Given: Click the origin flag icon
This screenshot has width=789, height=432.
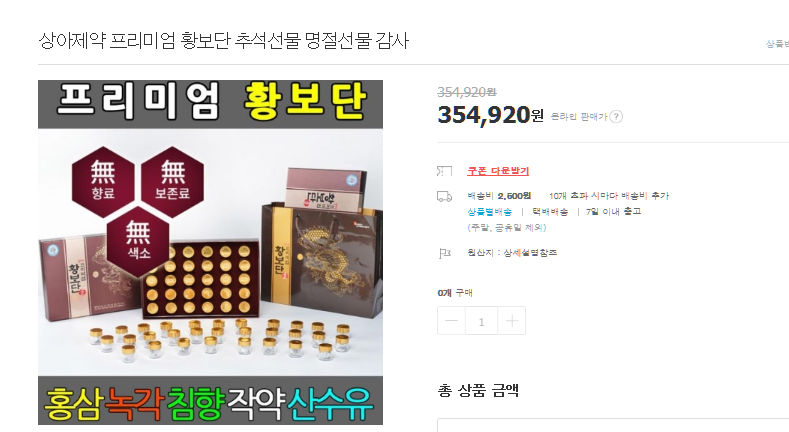Looking at the screenshot, I should coord(444,253).
